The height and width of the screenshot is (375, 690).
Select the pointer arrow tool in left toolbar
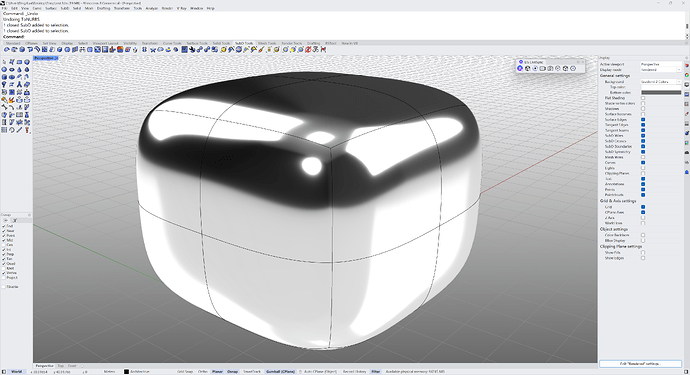tap(4, 62)
